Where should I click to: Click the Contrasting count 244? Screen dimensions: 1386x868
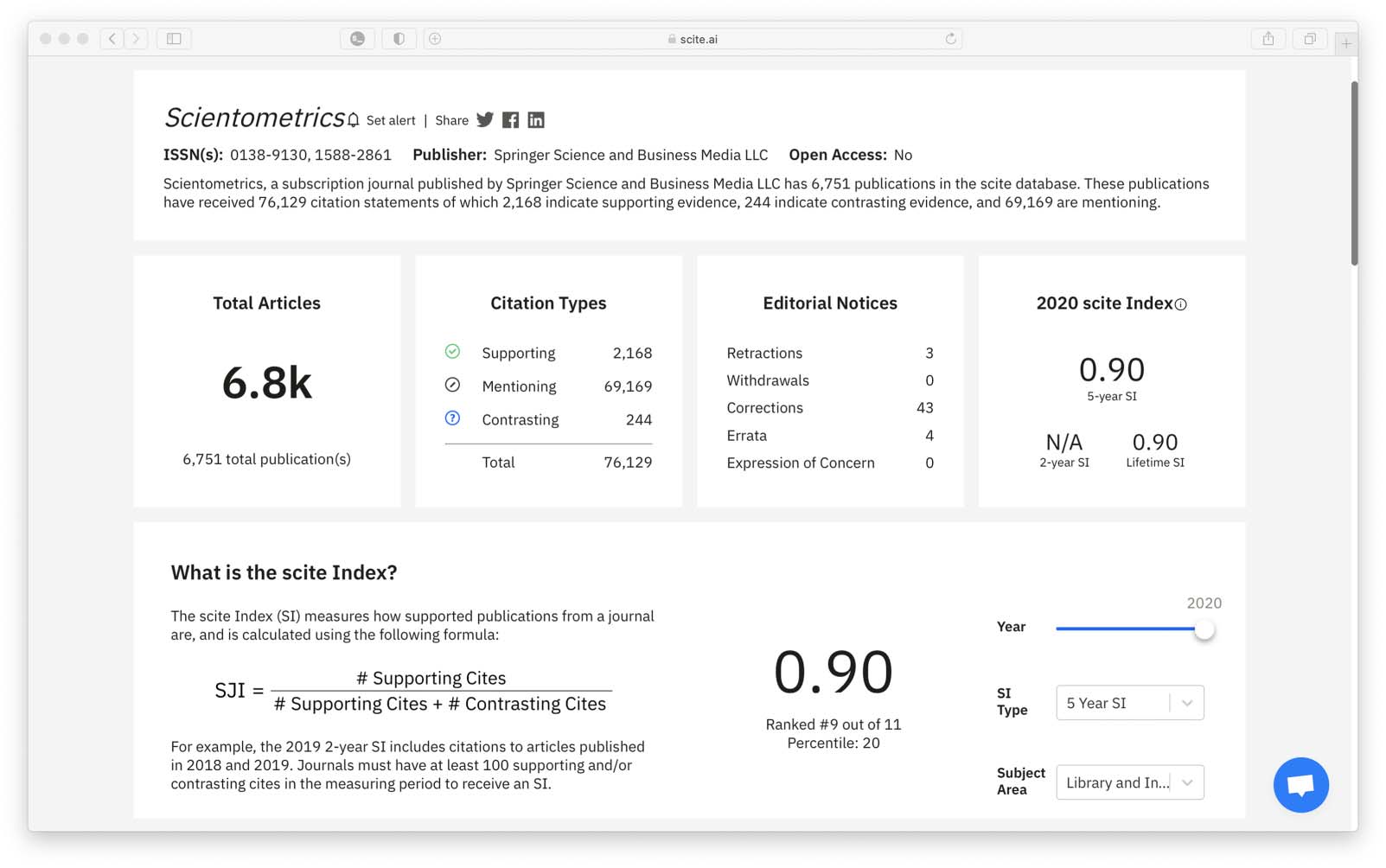[639, 420]
